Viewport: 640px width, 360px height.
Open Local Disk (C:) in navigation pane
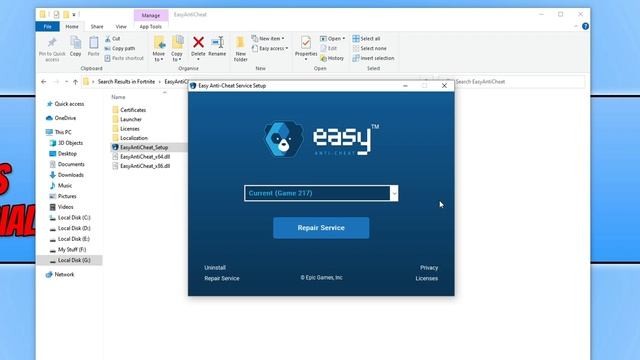click(x=70, y=218)
